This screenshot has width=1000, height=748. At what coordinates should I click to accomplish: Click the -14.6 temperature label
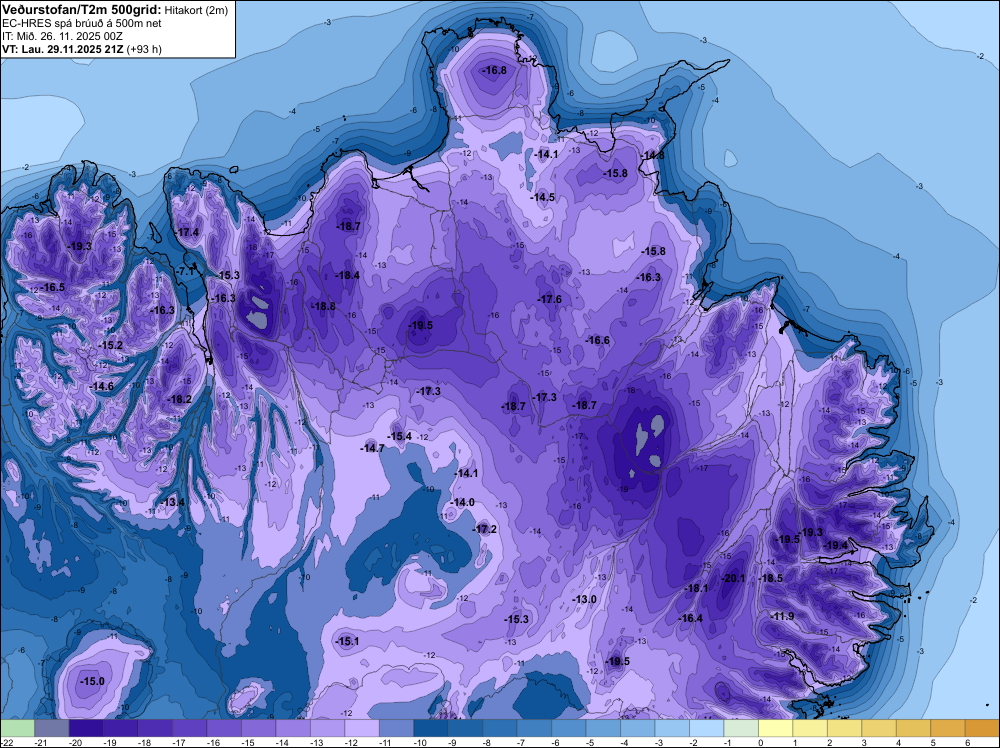tap(101, 386)
